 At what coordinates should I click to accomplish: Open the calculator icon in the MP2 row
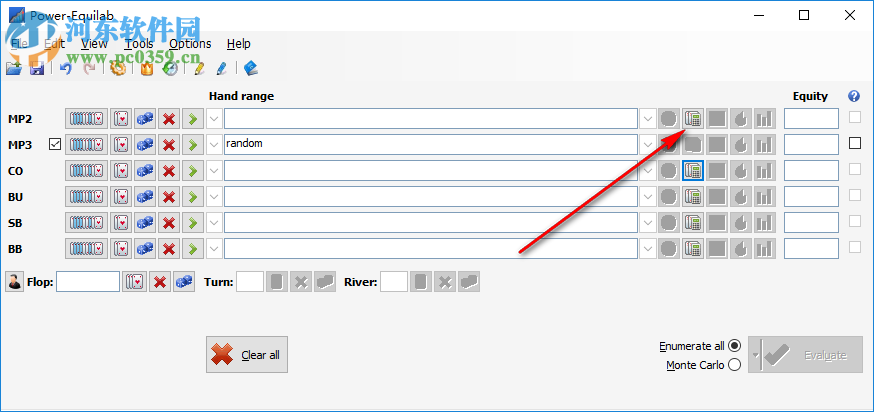[693, 119]
